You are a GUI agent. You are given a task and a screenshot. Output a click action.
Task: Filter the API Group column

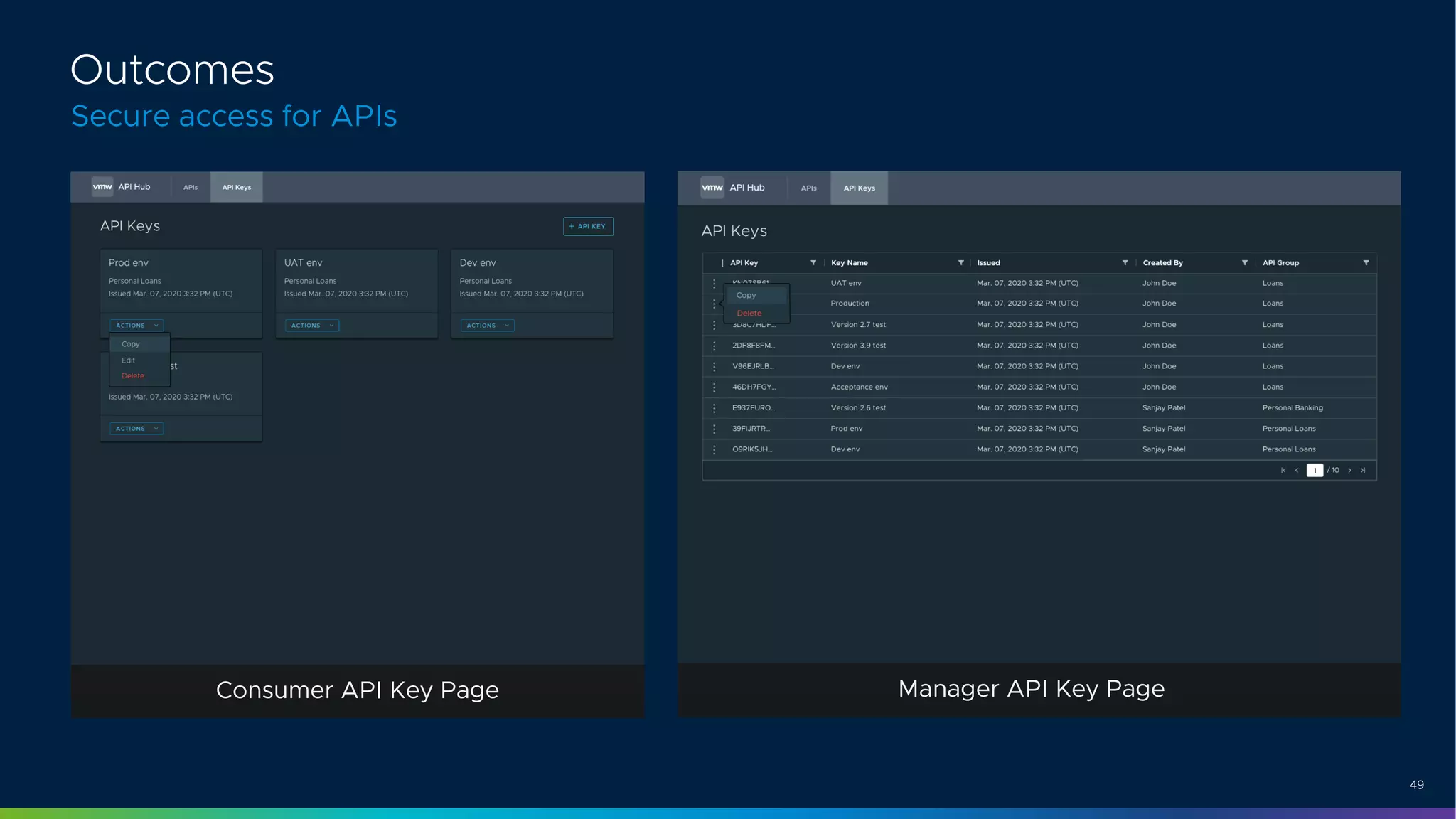[1366, 263]
